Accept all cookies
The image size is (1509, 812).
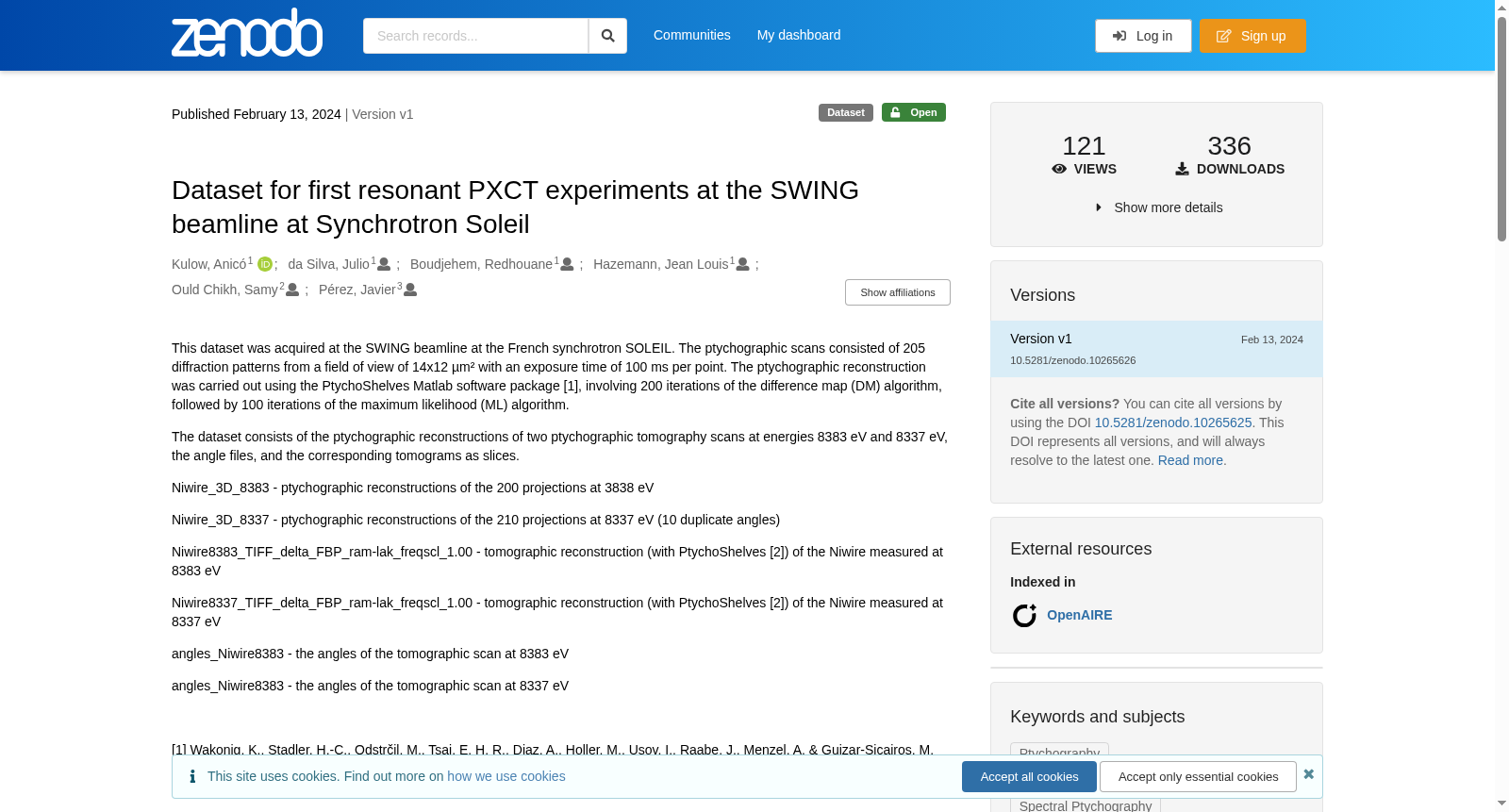coord(1029,777)
